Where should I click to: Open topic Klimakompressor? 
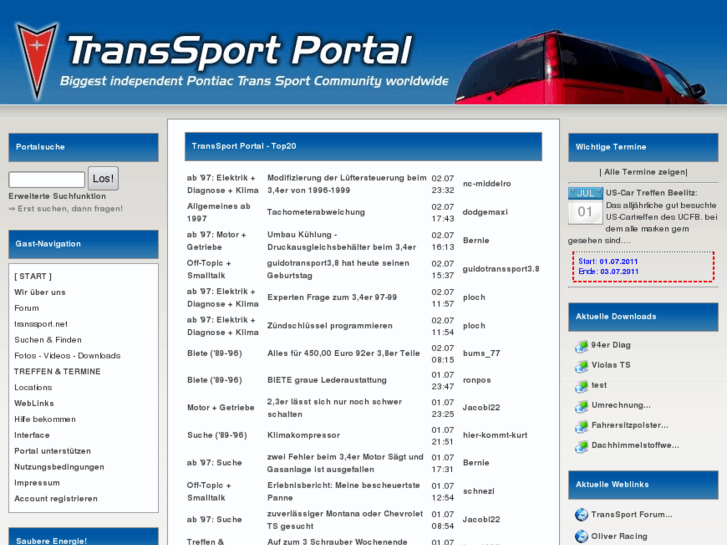[x=304, y=436]
